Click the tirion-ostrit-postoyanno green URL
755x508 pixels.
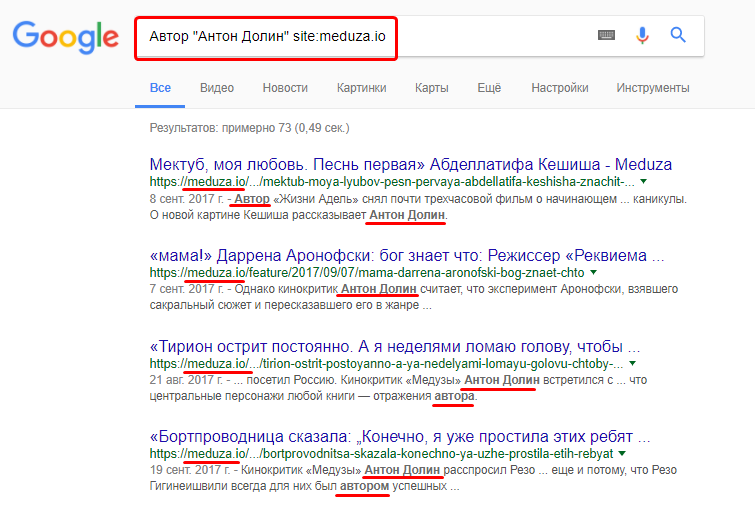click(x=386, y=364)
